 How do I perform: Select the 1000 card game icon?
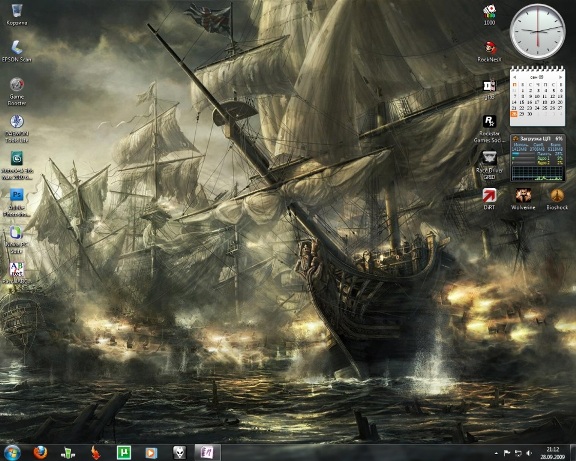tap(489, 15)
